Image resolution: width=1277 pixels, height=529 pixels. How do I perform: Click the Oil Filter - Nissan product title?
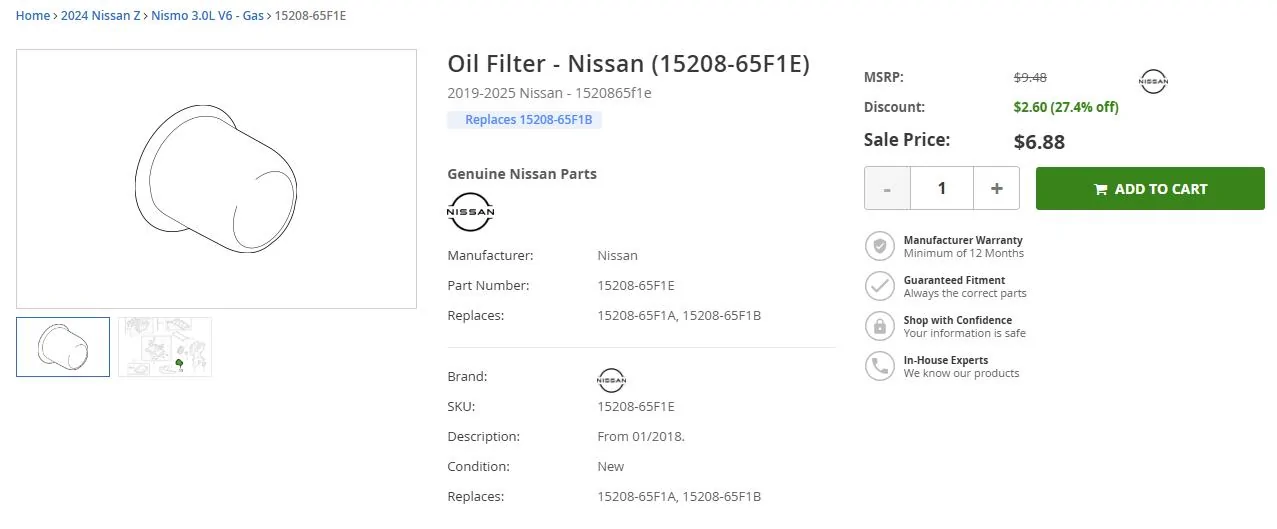628,64
